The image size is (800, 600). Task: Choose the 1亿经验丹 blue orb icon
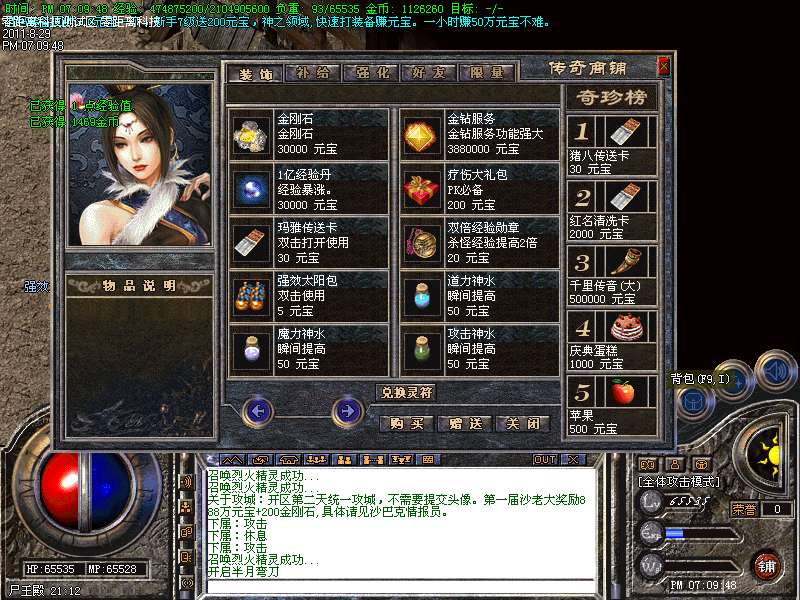[x=250, y=188]
